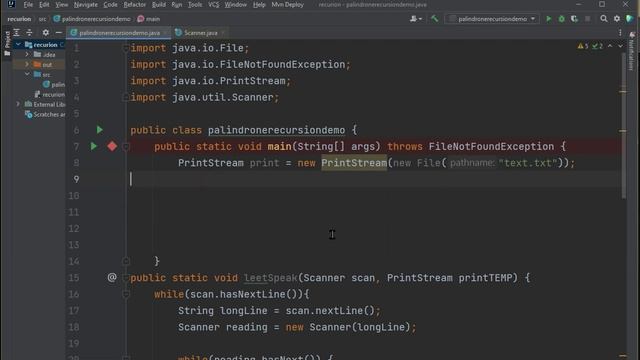
Task: Open the Edit menu
Action: point(44,5)
